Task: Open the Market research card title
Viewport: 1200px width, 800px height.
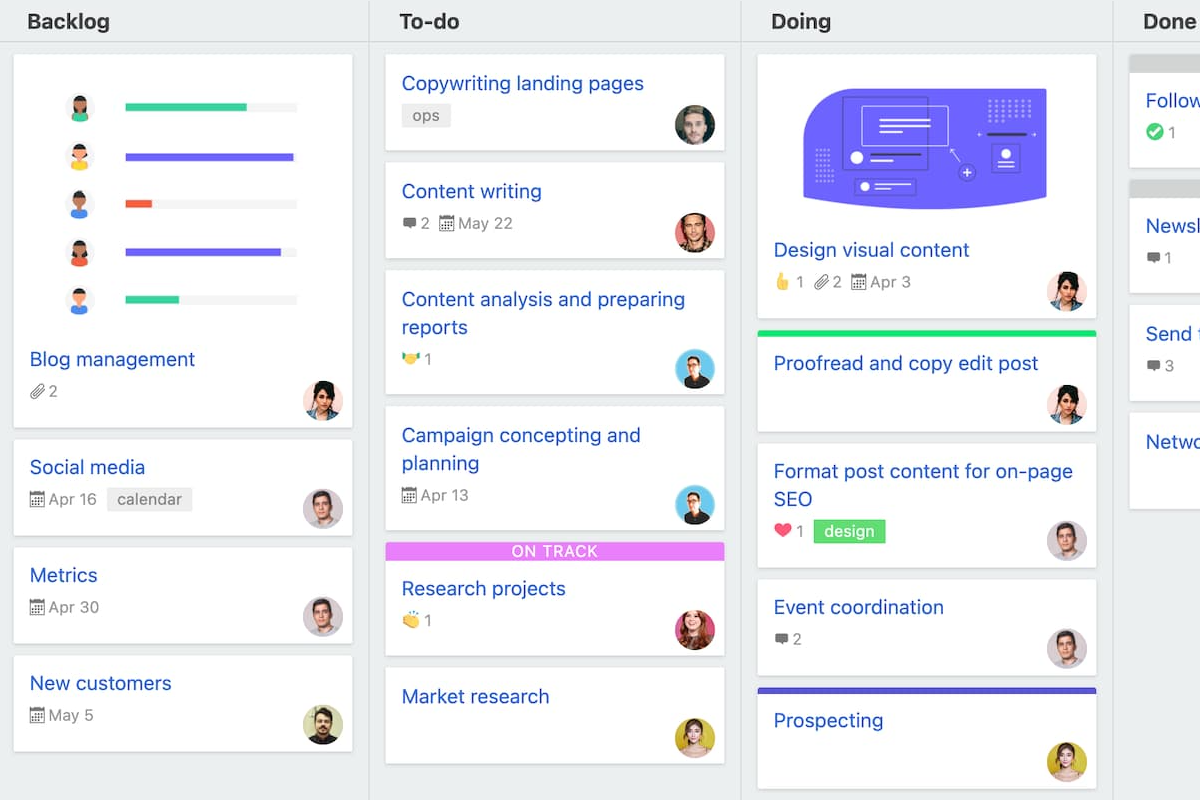Action: point(475,697)
